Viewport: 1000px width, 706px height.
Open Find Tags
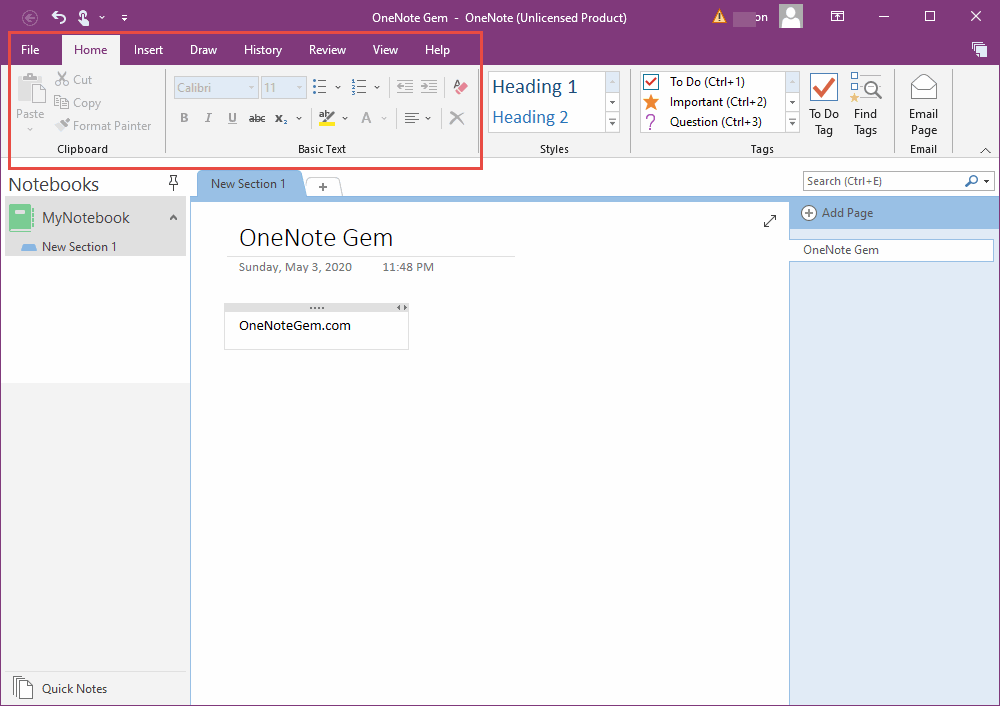[x=865, y=104]
